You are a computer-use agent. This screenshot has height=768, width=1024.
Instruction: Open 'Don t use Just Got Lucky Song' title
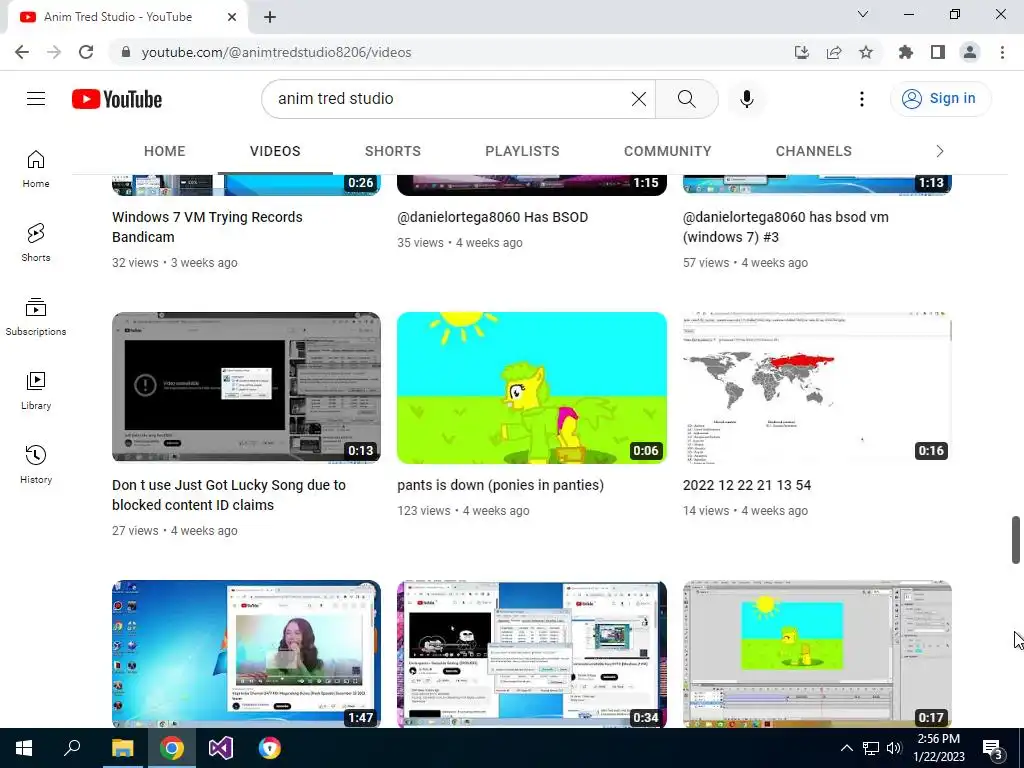[x=229, y=495]
